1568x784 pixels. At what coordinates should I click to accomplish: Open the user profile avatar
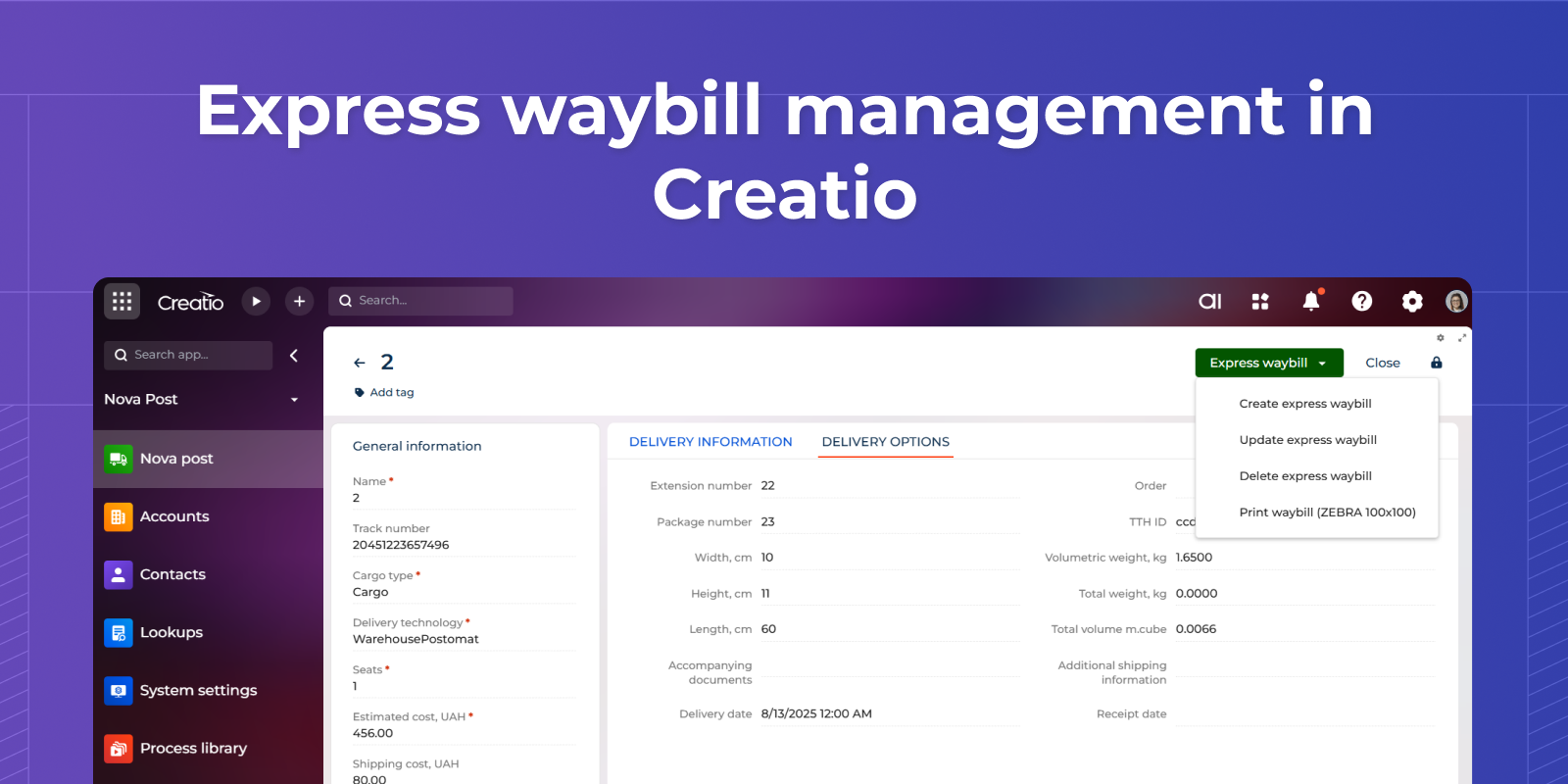point(1456,301)
